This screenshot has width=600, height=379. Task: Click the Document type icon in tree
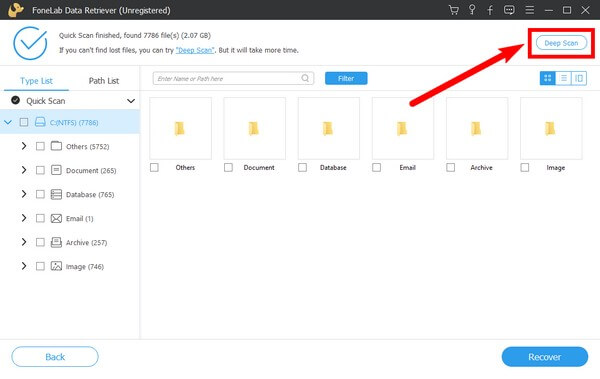tap(56, 170)
